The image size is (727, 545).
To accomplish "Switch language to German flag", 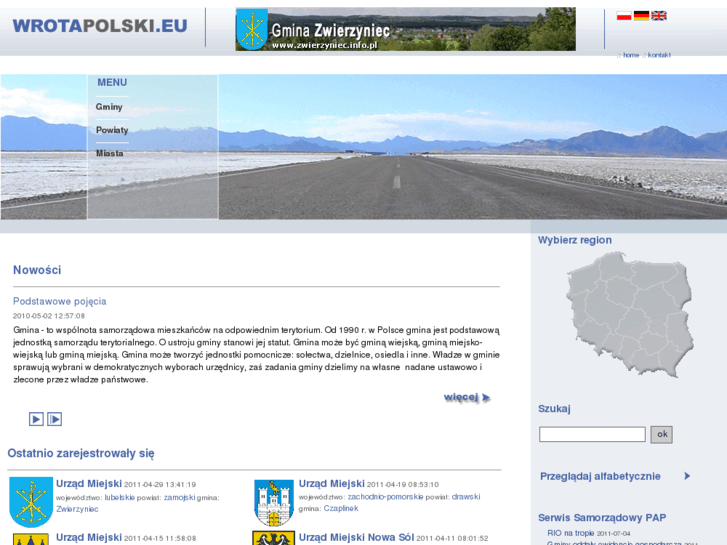I will [641, 16].
